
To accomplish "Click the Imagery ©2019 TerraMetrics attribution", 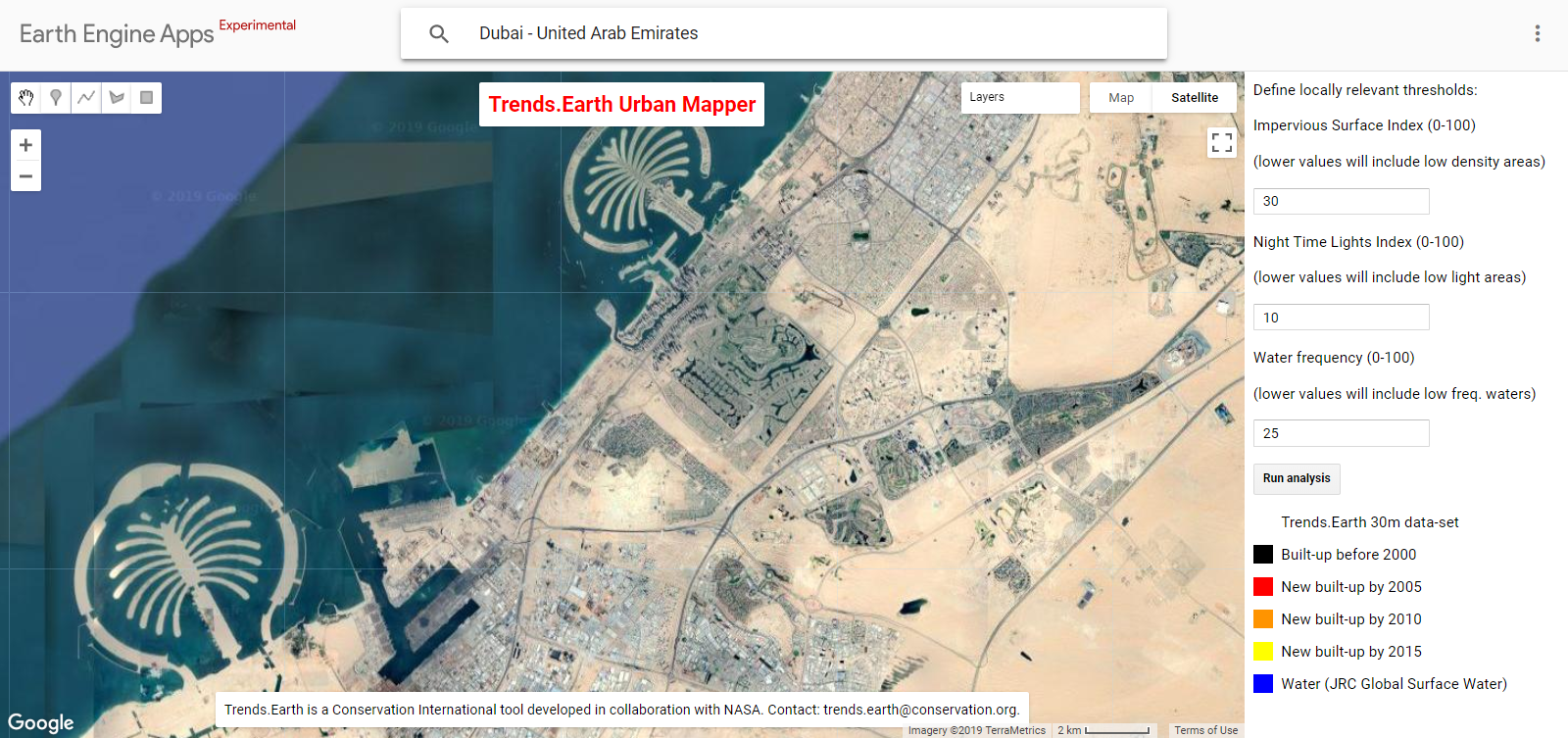I will 976,730.
